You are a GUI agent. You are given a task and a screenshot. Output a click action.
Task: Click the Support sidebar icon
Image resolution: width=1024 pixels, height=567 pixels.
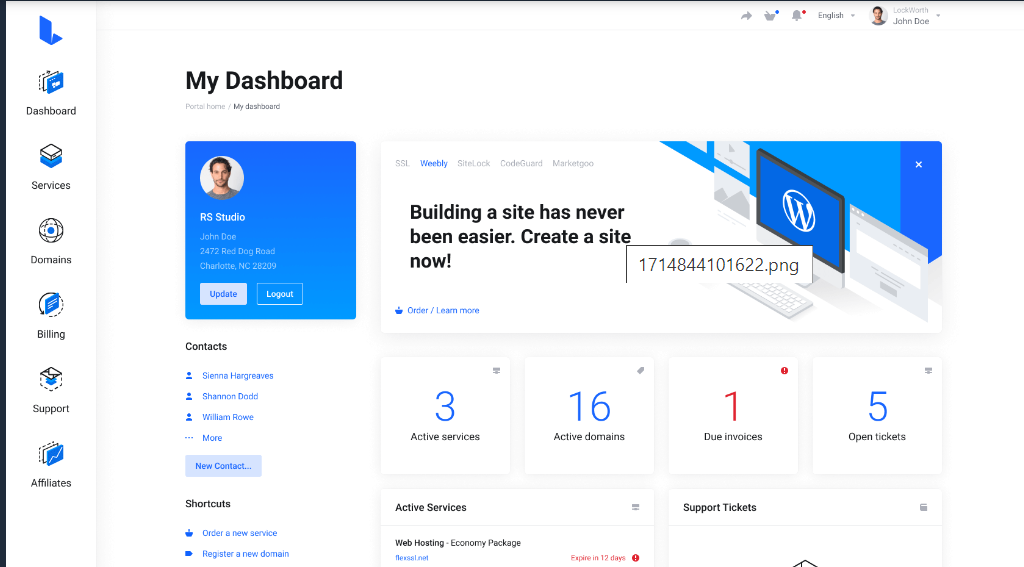pyautogui.click(x=51, y=379)
